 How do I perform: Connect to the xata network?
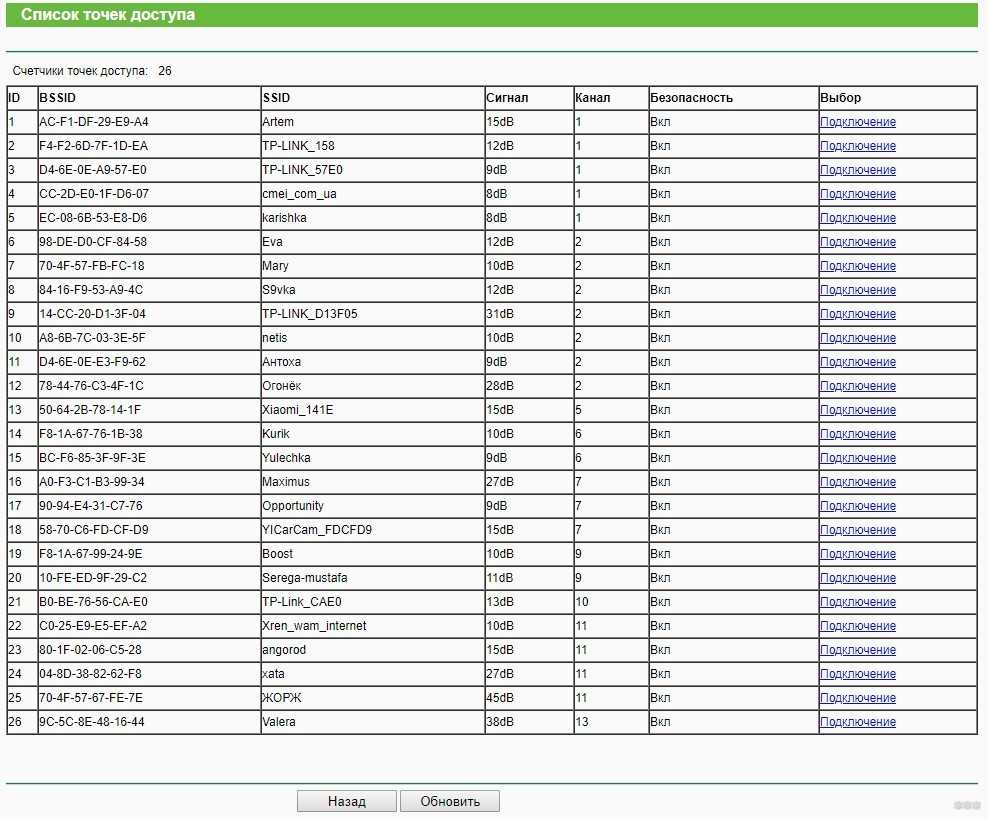click(x=857, y=674)
